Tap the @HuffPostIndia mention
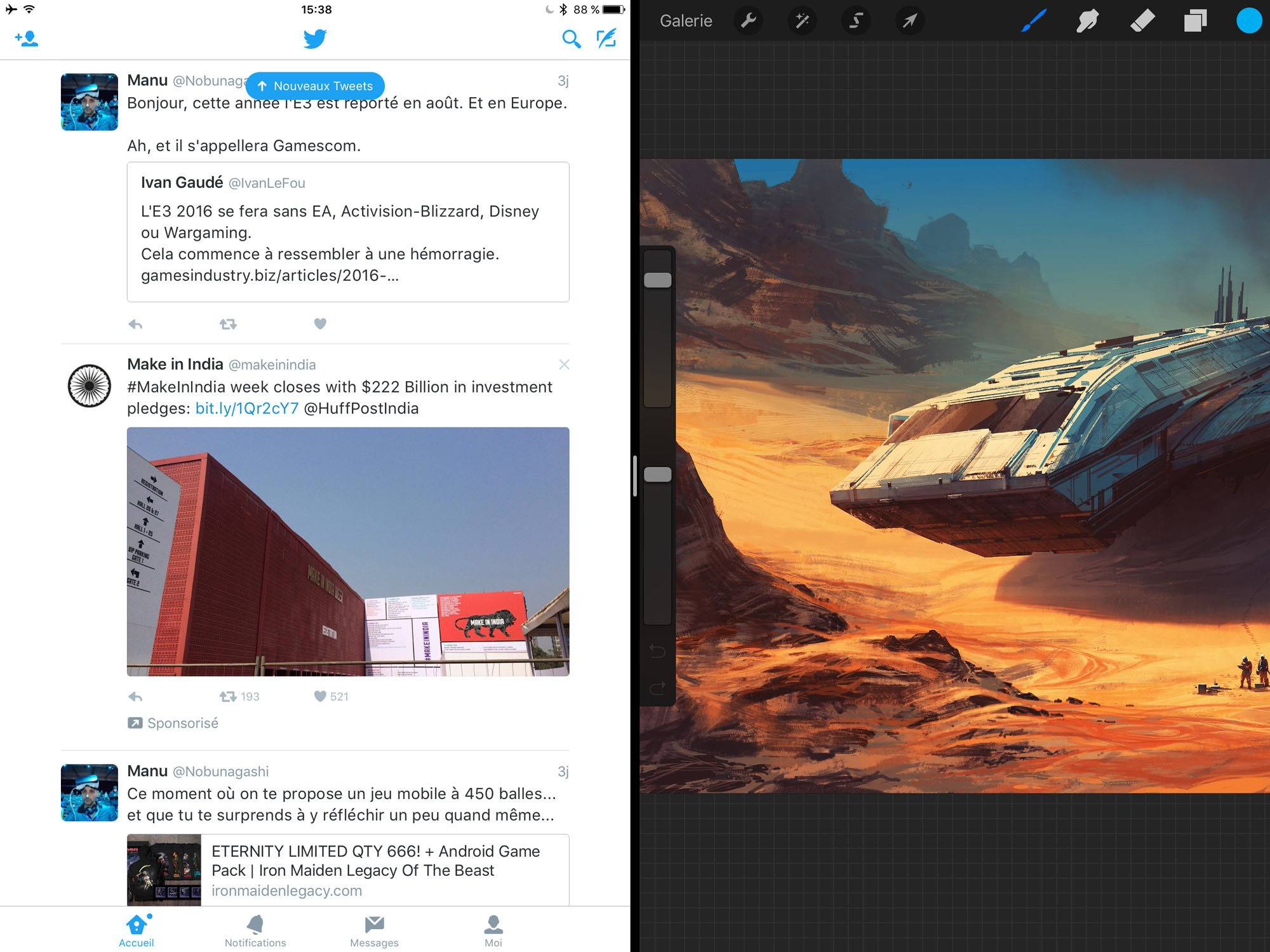The height and width of the screenshot is (952, 1270). click(x=361, y=408)
